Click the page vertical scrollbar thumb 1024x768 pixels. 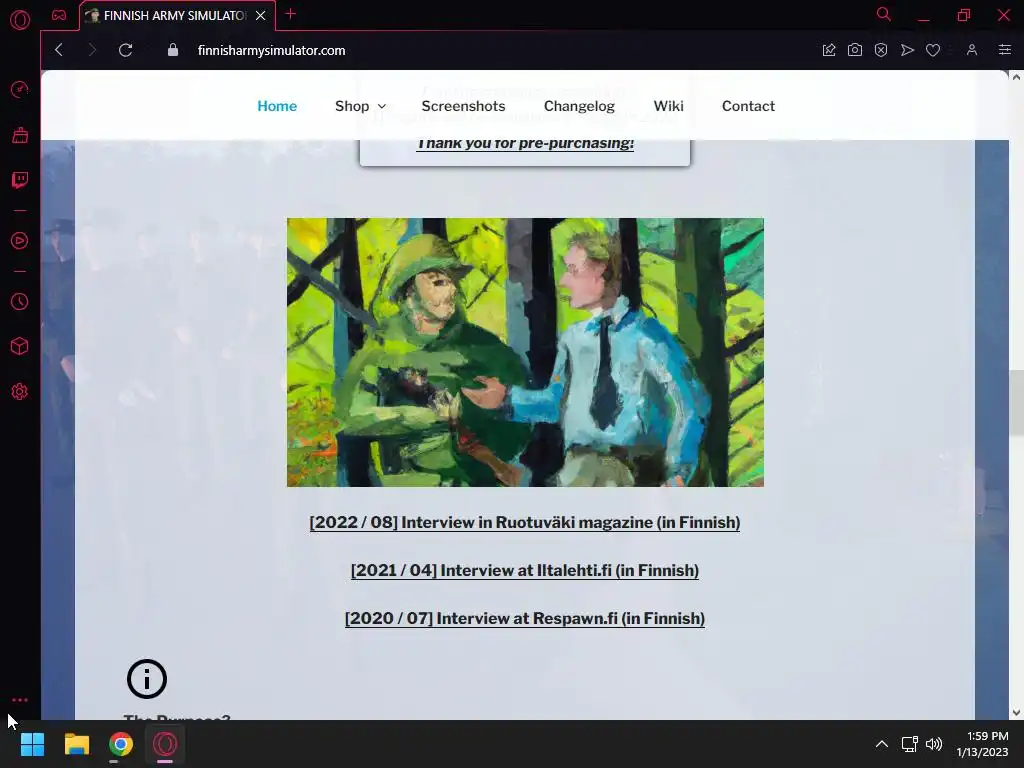(x=1016, y=402)
